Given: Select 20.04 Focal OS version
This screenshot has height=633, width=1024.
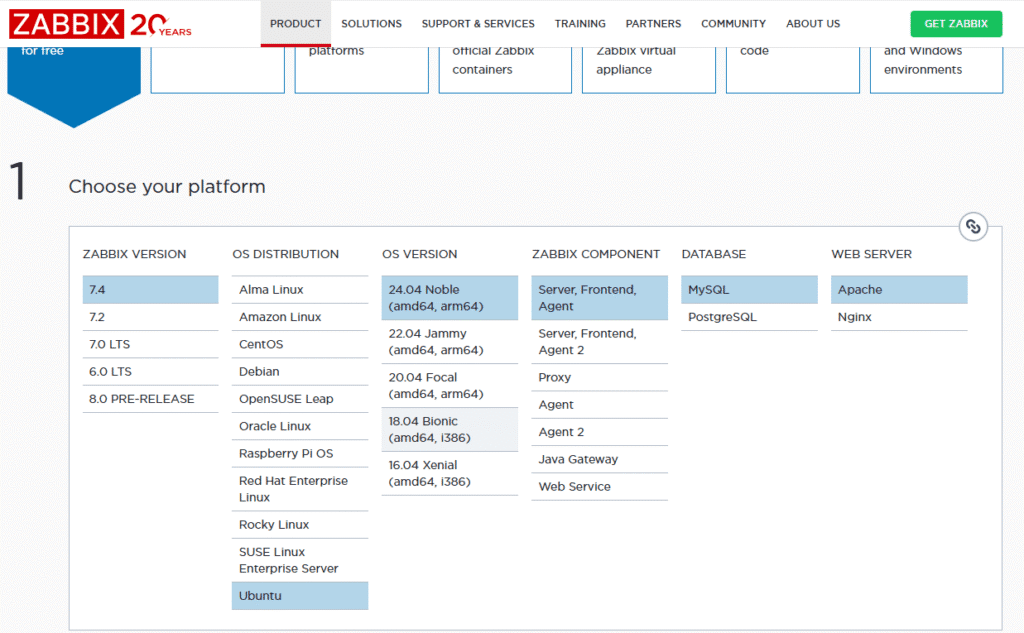Looking at the screenshot, I should (450, 385).
